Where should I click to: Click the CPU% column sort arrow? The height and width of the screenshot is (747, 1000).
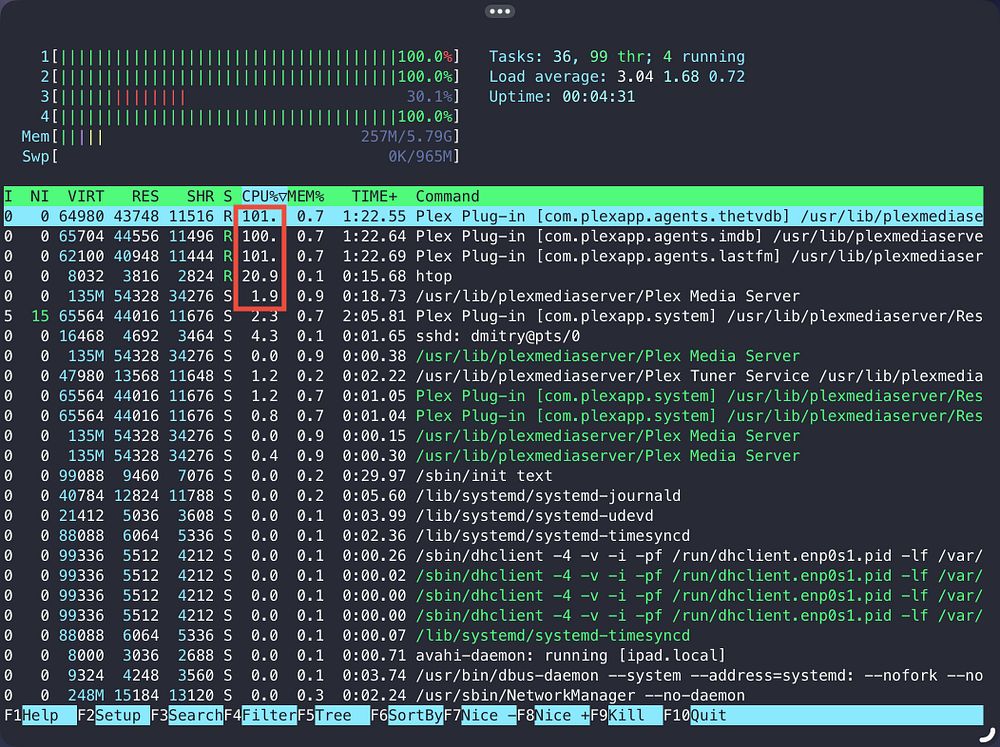click(283, 196)
